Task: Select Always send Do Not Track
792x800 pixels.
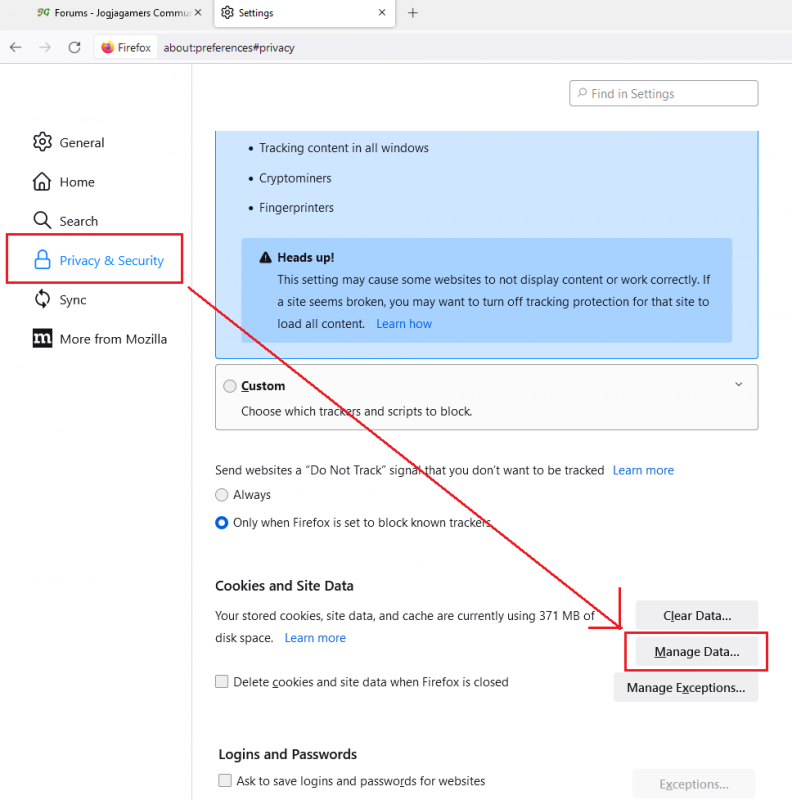Action: 221,495
